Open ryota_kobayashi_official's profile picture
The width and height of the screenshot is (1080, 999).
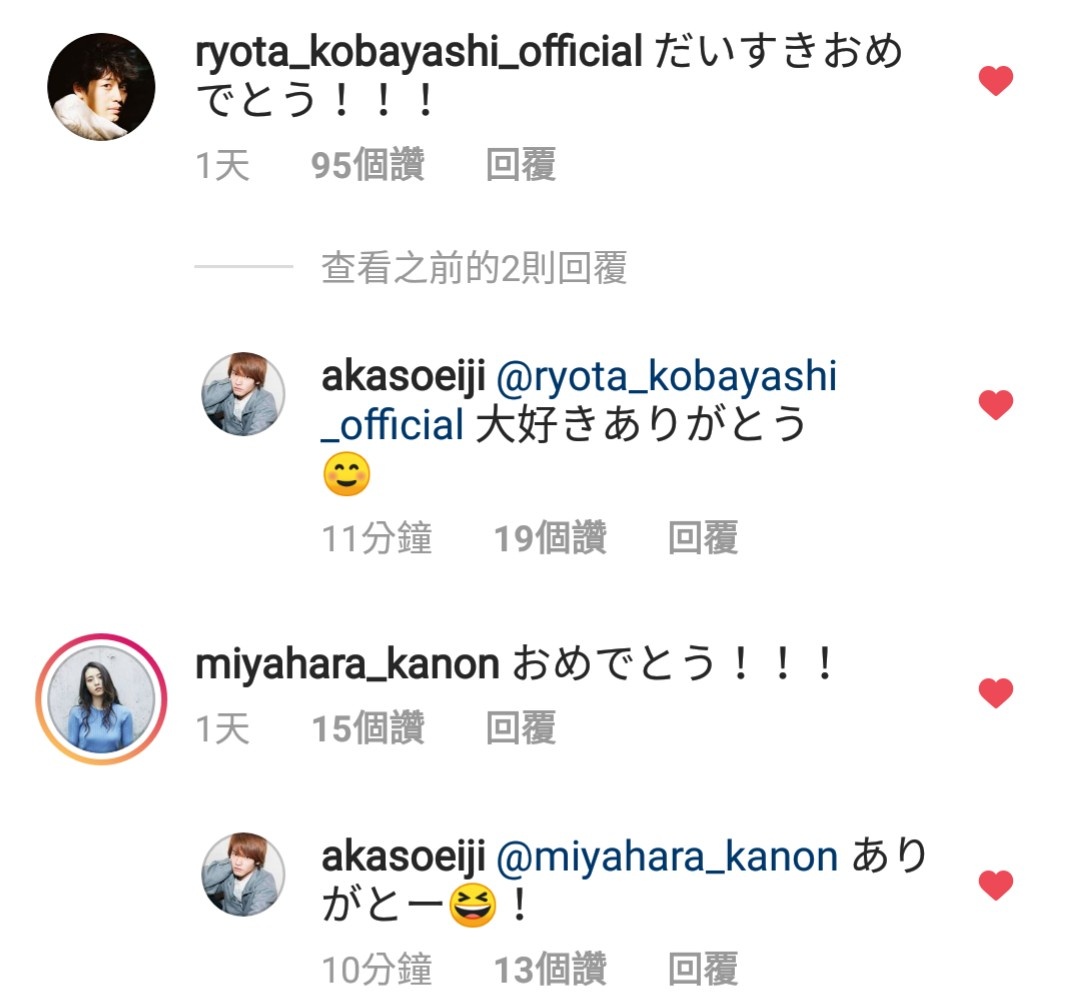101,87
